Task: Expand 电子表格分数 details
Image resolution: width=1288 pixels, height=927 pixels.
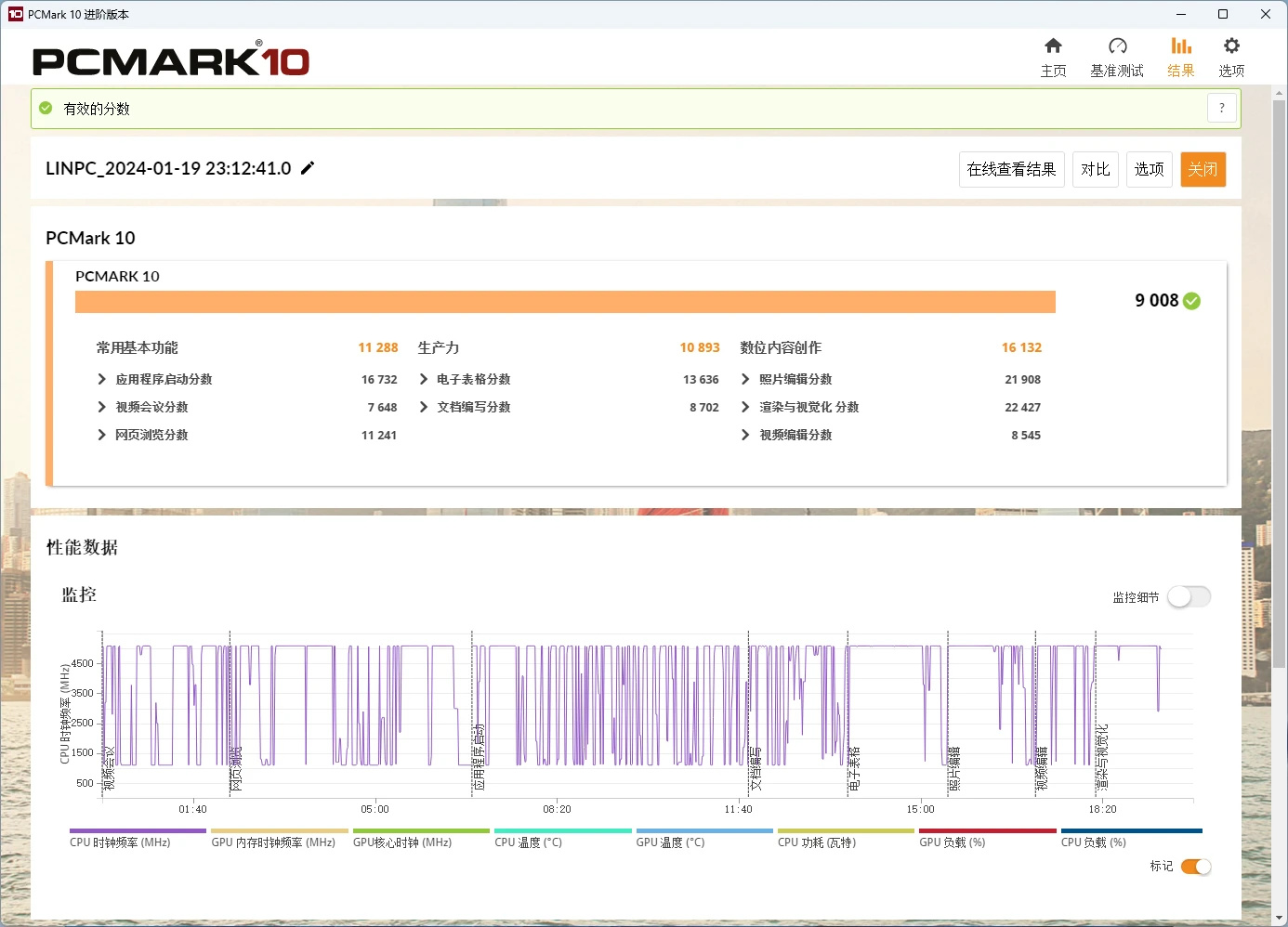Action: click(x=424, y=379)
